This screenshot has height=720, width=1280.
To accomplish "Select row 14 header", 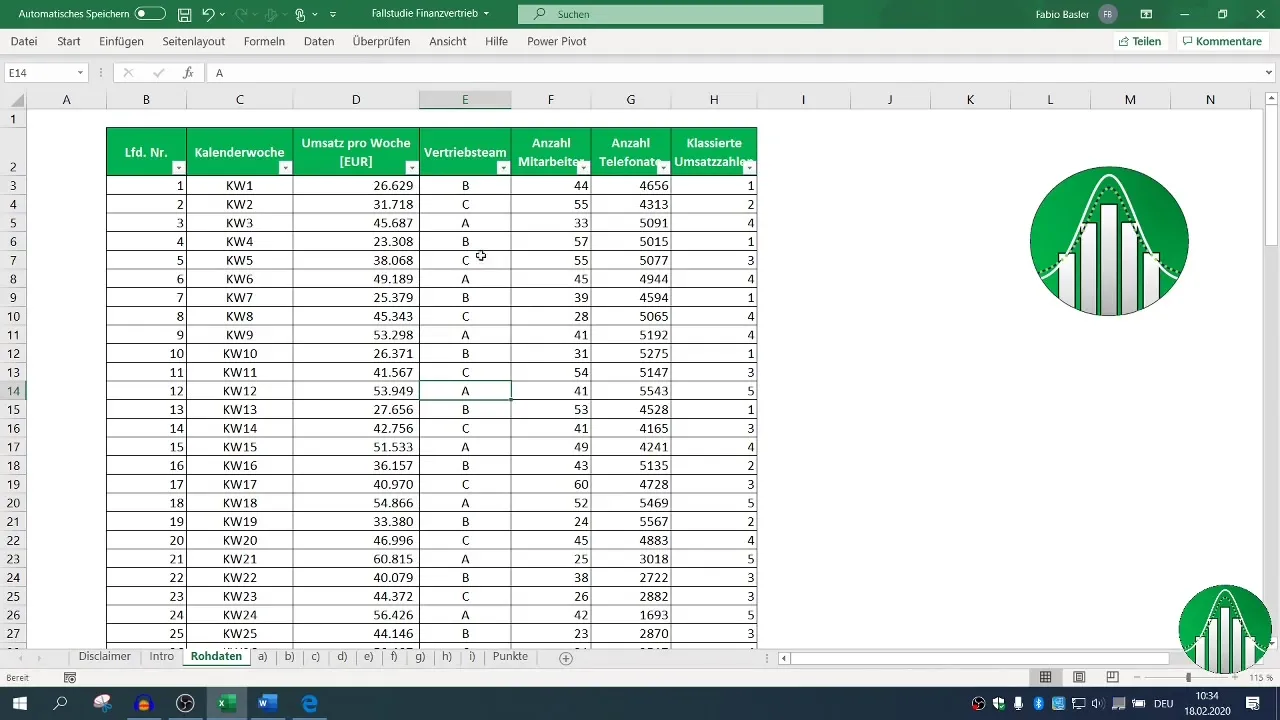I will (13, 391).
